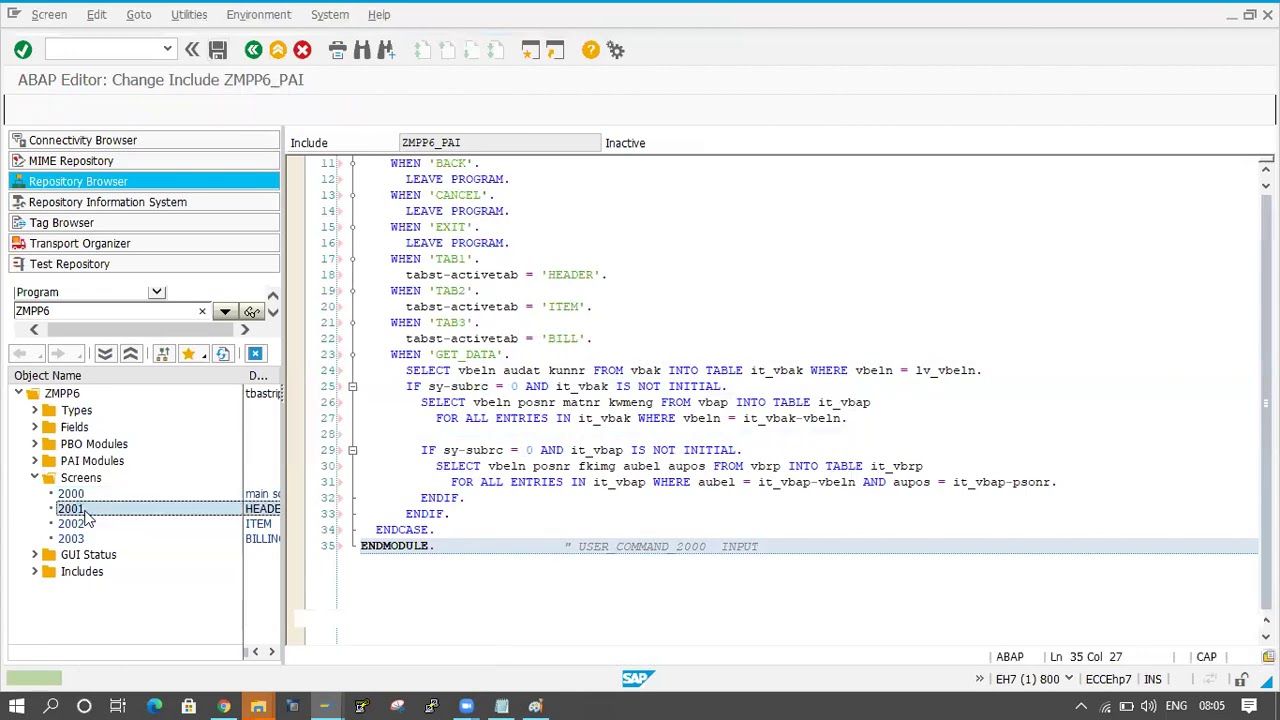Click Display object glasses icon beside ZMPP6
Viewport: 1280px width, 720px height.
[x=252, y=311]
